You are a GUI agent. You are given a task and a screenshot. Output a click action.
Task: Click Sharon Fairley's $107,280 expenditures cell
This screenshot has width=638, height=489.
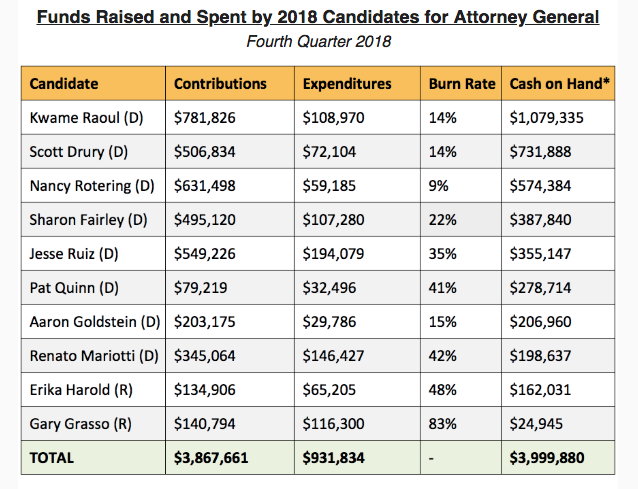pyautogui.click(x=334, y=219)
